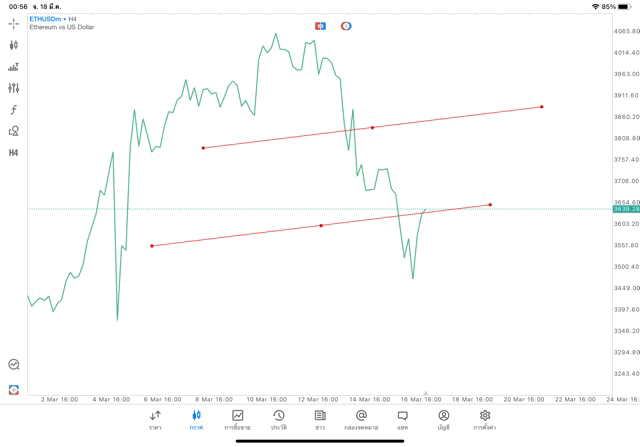
Task: Select the crosshair cursor tool
Action: coord(14,23)
